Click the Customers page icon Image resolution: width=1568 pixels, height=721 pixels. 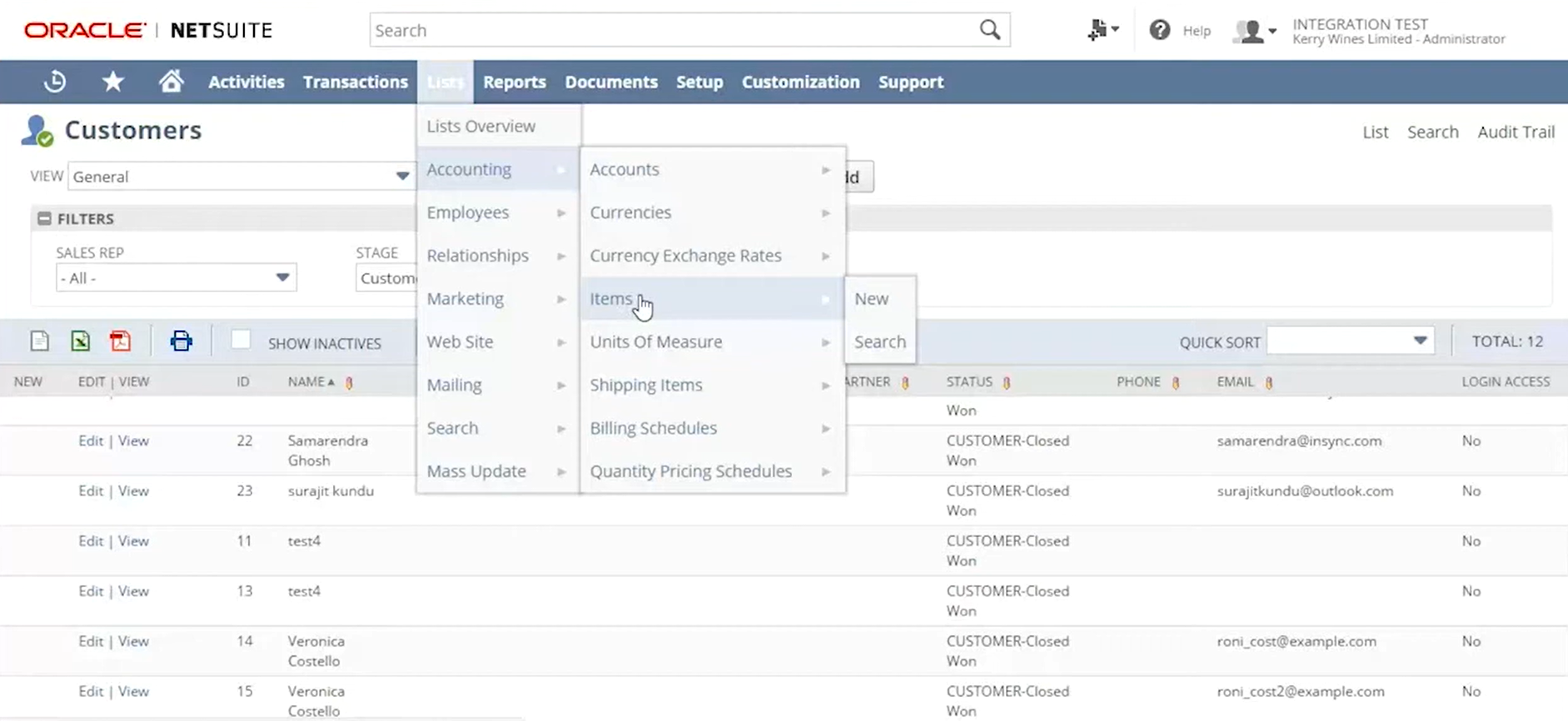(x=37, y=131)
